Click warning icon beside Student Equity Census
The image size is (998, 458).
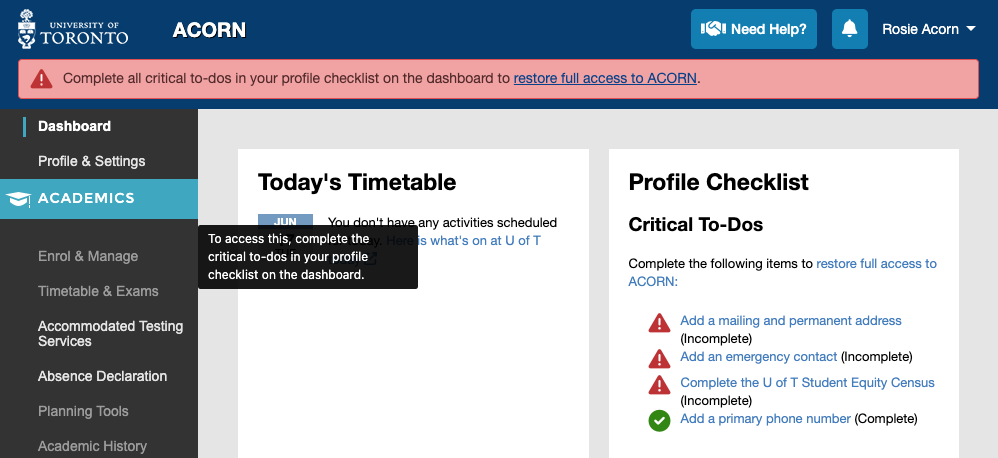click(659, 385)
